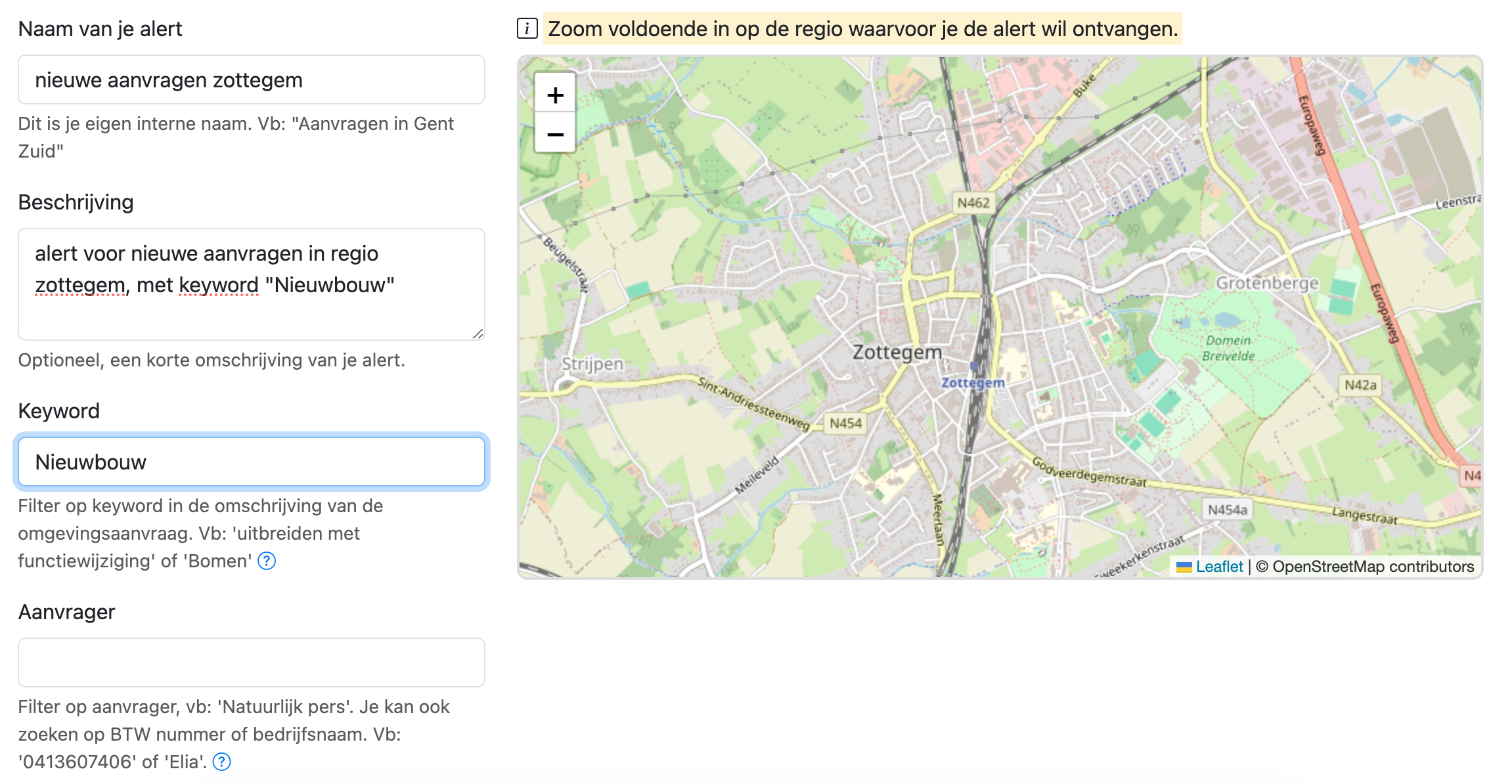Focus the Naam van je alert field

(x=252, y=80)
